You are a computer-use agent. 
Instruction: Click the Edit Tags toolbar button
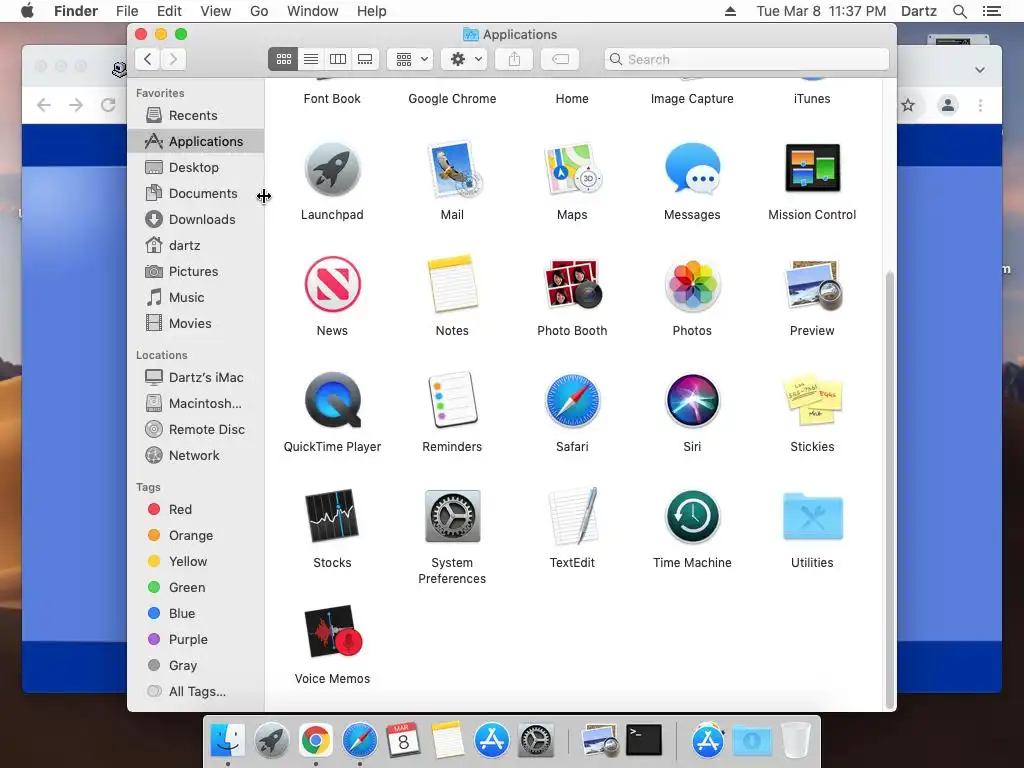click(560, 59)
